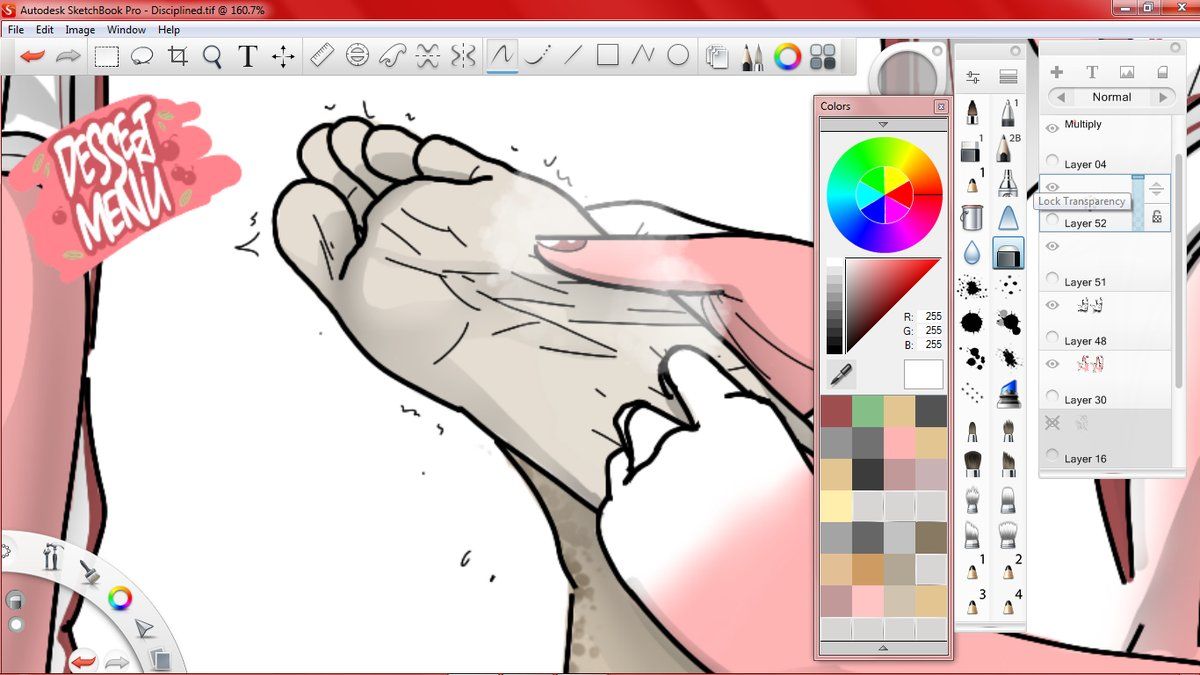Open the Help menu
1200x675 pixels.
169,30
